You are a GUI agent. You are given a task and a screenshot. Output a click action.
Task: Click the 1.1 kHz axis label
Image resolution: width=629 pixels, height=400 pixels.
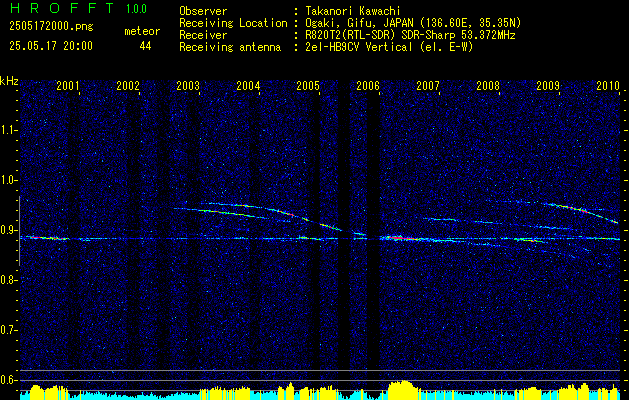(8, 130)
